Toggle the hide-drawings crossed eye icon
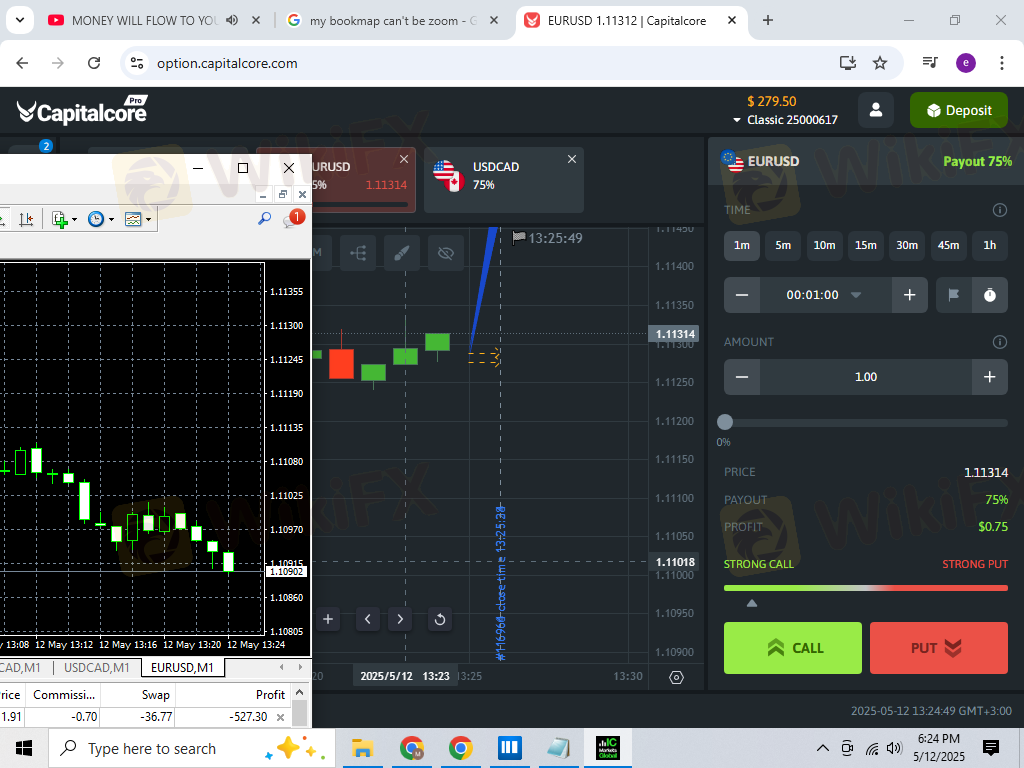Image resolution: width=1024 pixels, height=768 pixels. (x=445, y=253)
